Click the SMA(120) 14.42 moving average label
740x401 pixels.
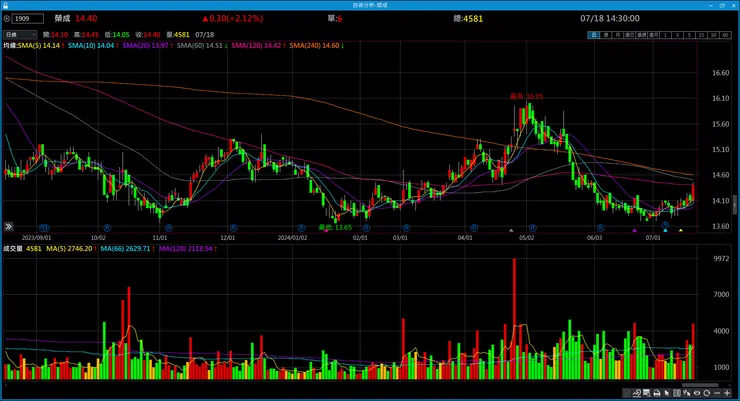tap(258, 46)
